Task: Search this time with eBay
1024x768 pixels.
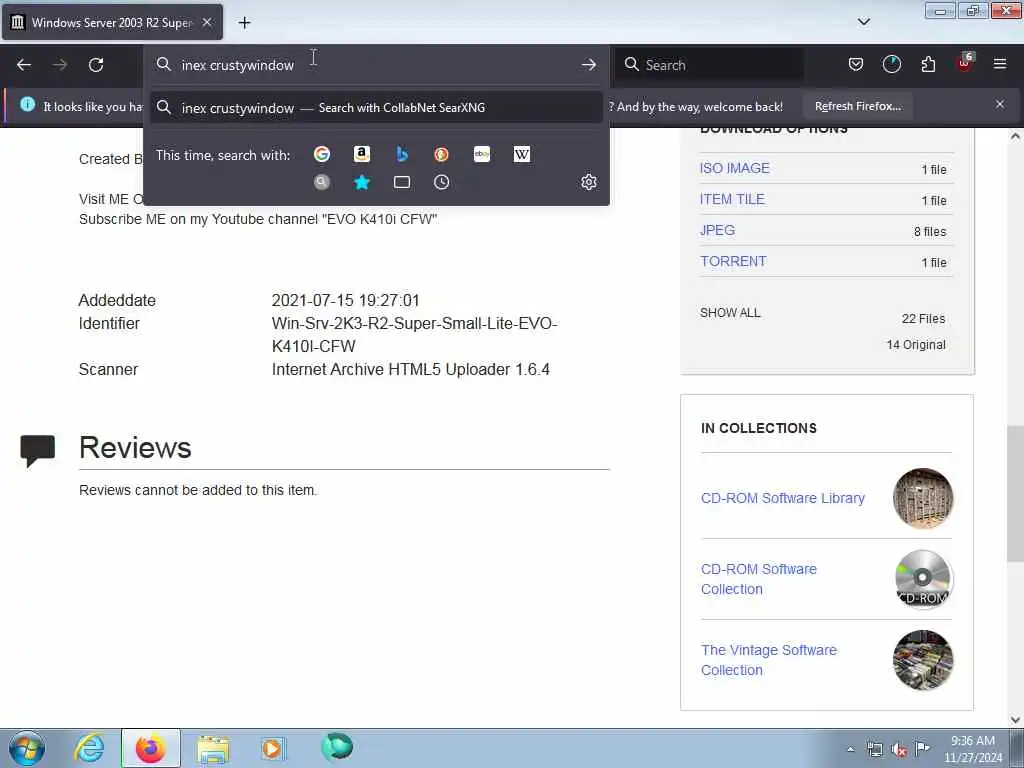Action: click(x=482, y=154)
